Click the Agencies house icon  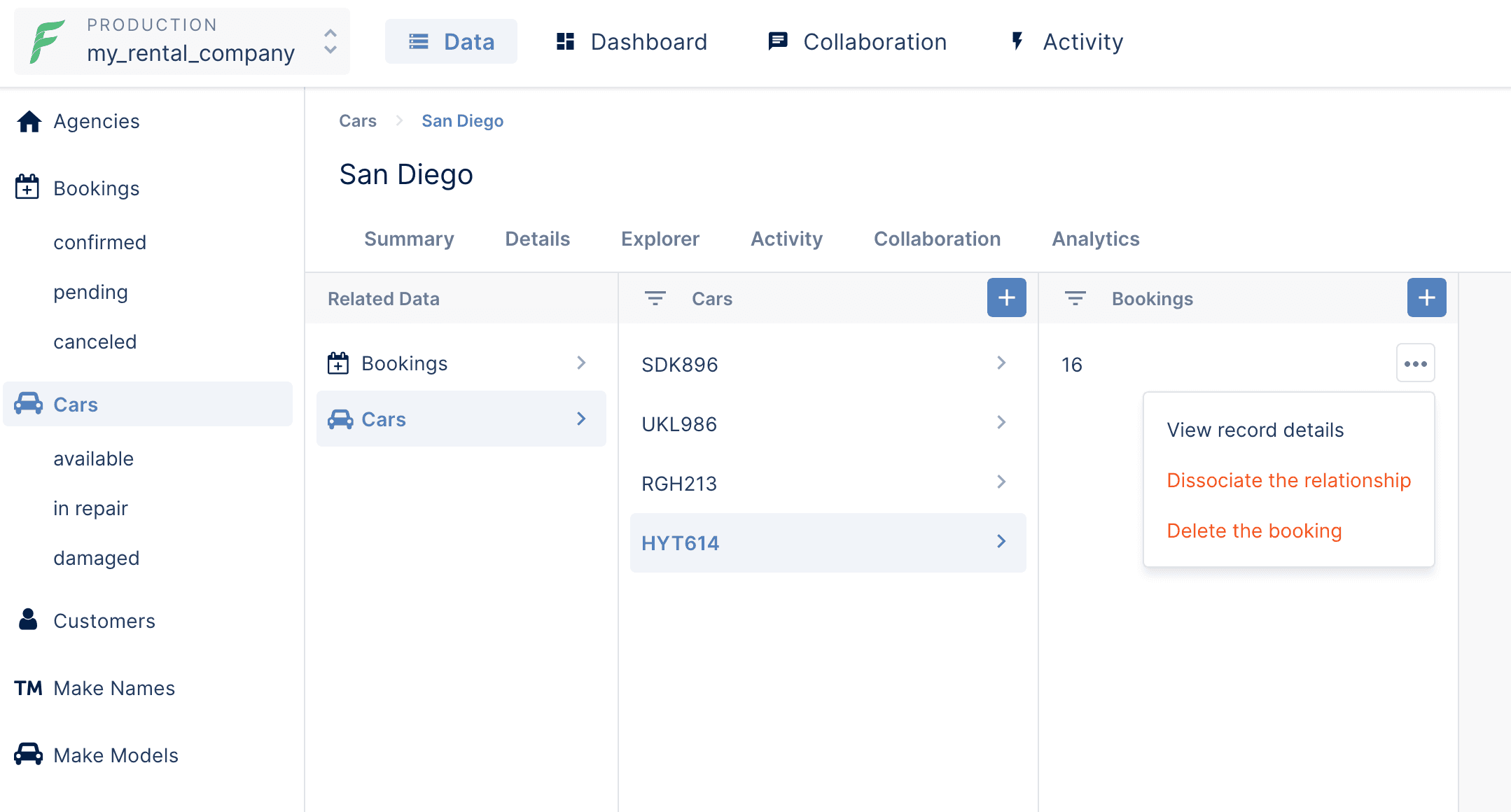pyautogui.click(x=29, y=121)
